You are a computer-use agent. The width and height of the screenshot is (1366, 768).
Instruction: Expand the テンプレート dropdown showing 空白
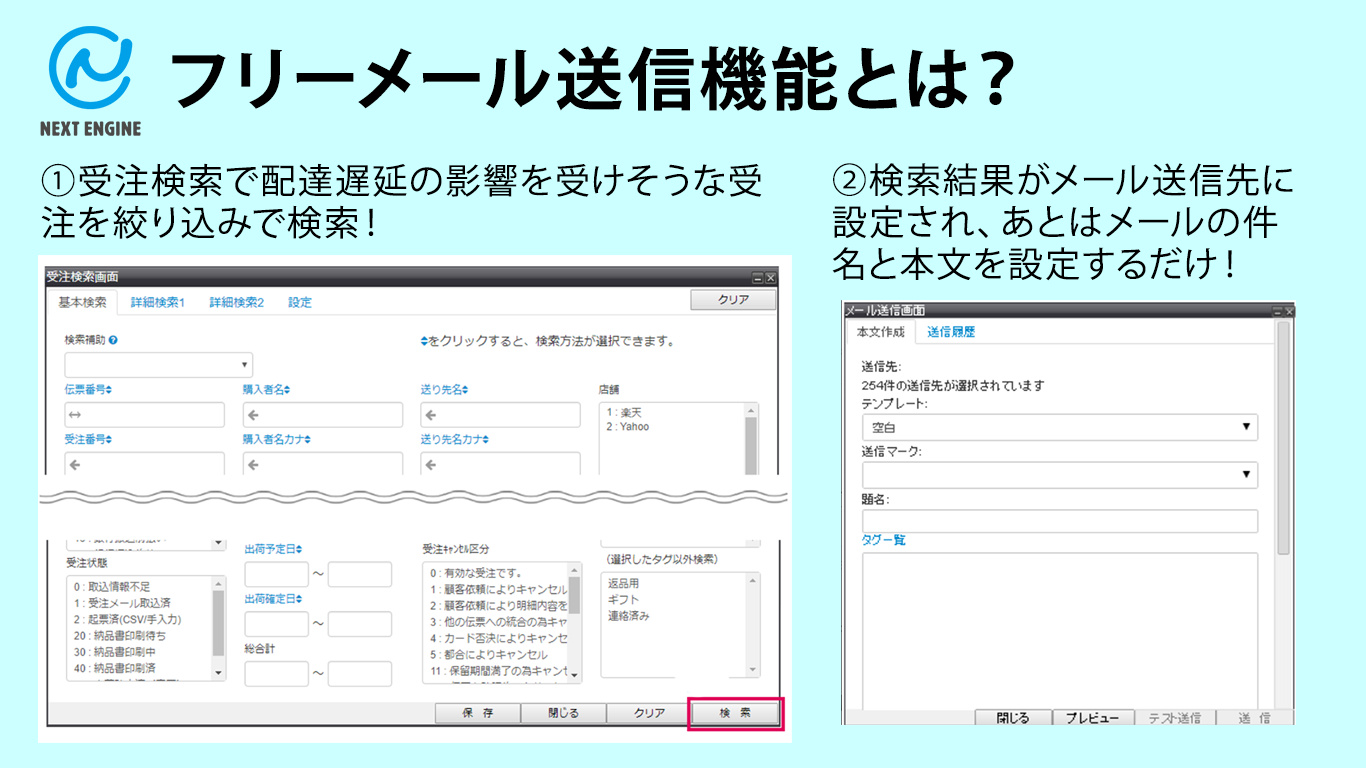pos(1059,427)
